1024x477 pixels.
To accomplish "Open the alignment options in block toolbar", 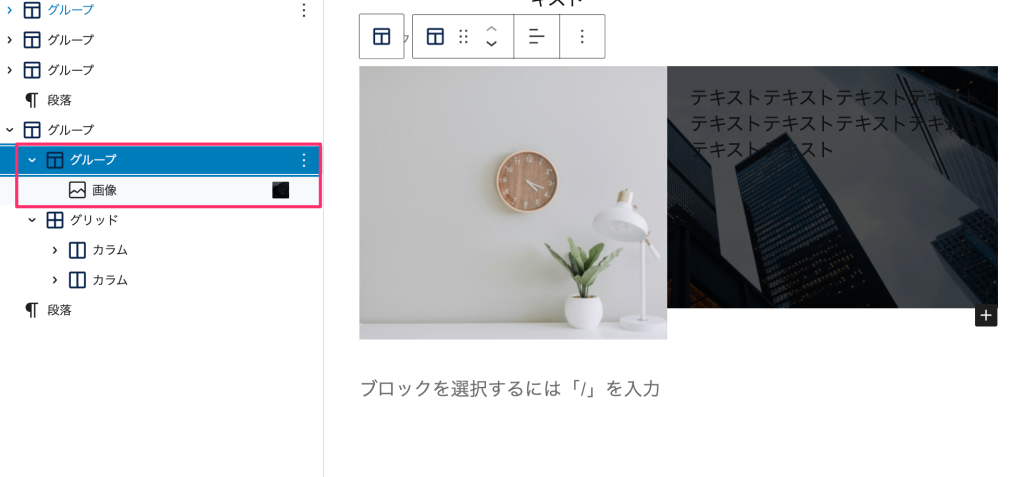I will [537, 37].
